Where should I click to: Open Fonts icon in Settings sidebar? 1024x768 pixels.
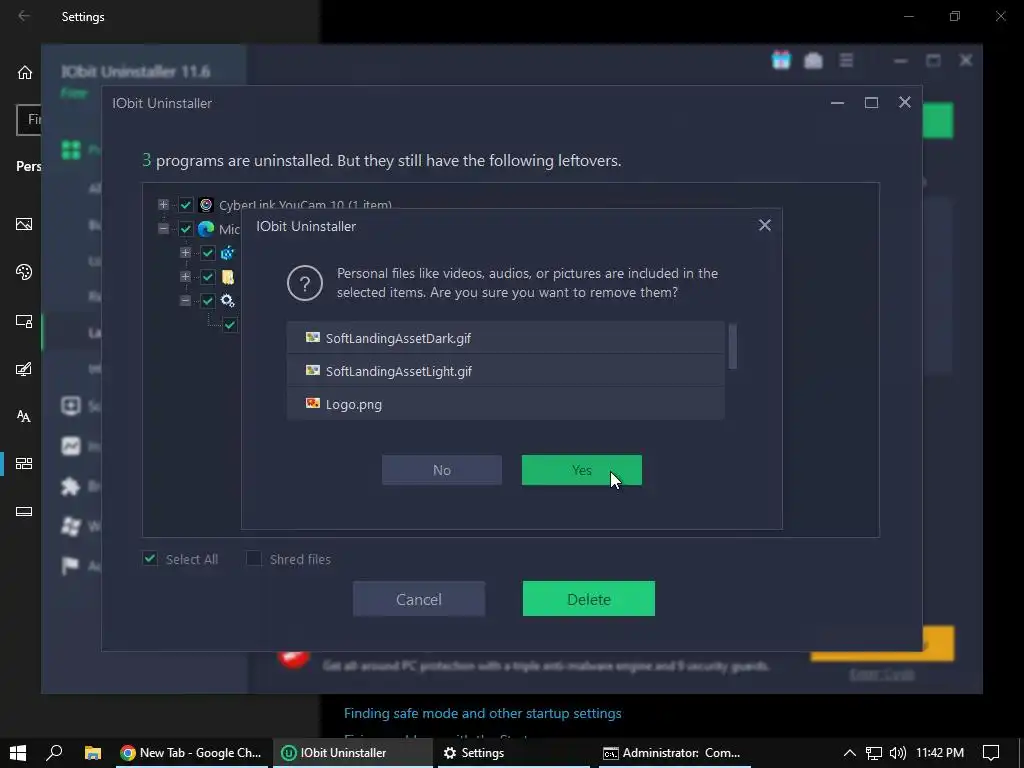24,416
